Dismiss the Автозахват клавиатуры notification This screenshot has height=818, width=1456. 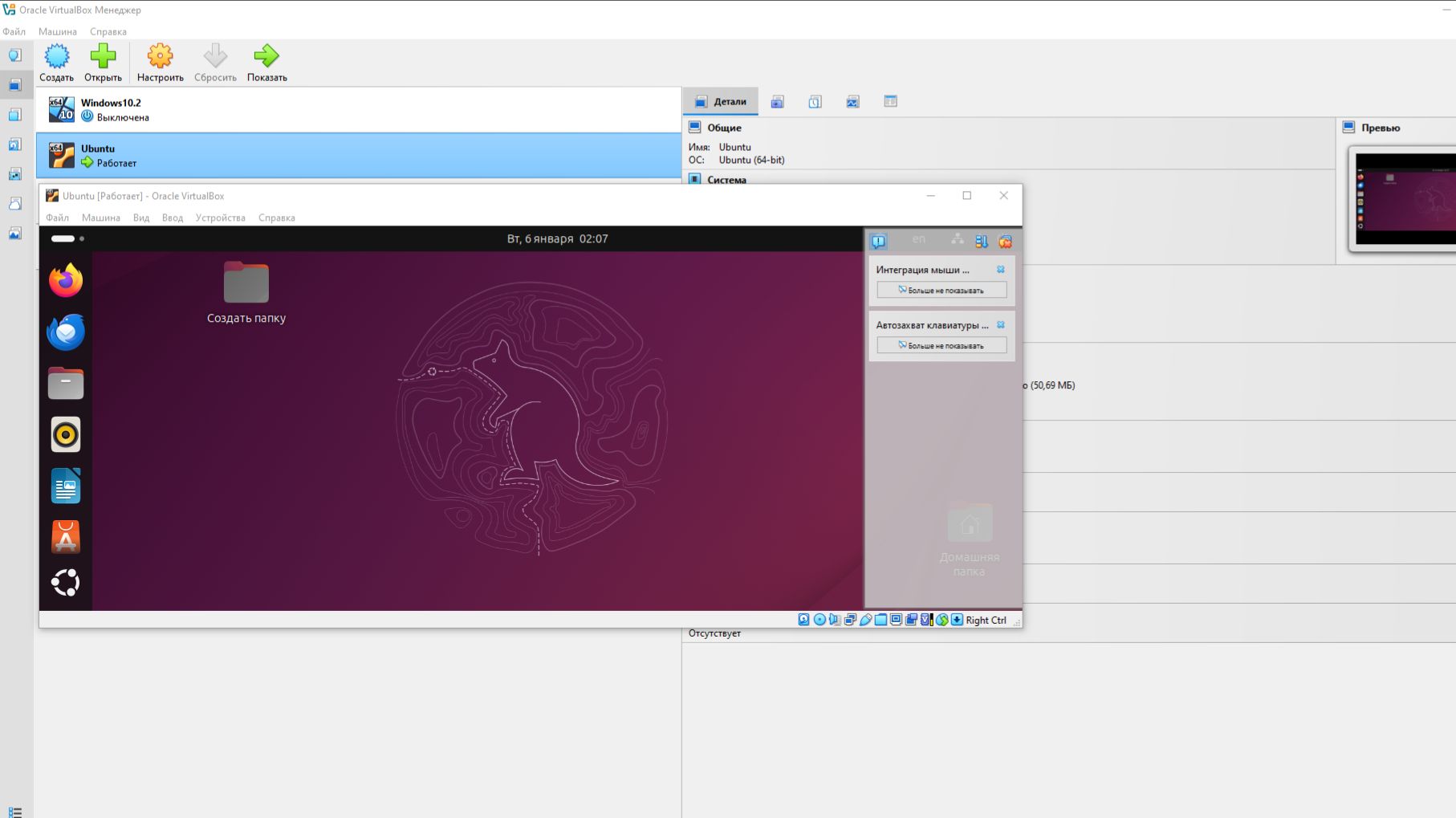1001,325
